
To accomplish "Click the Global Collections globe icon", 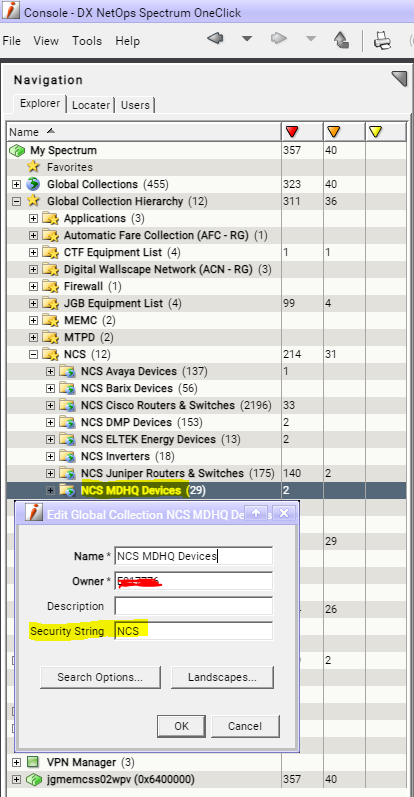I will click(x=33, y=184).
